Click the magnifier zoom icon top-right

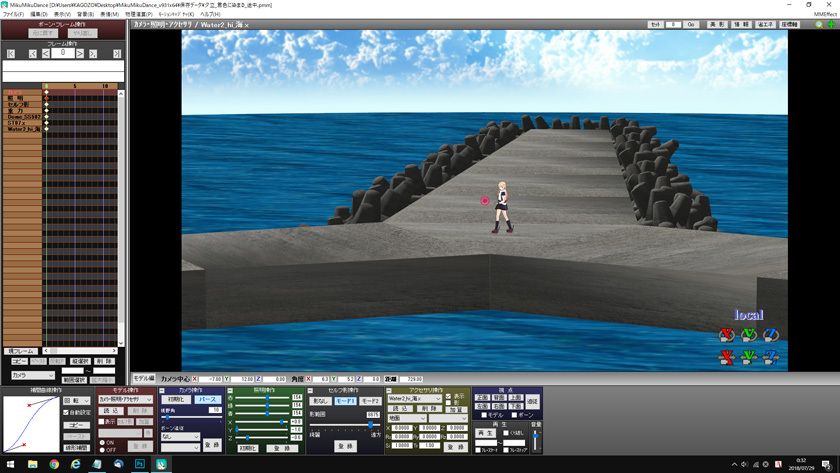[x=819, y=25]
